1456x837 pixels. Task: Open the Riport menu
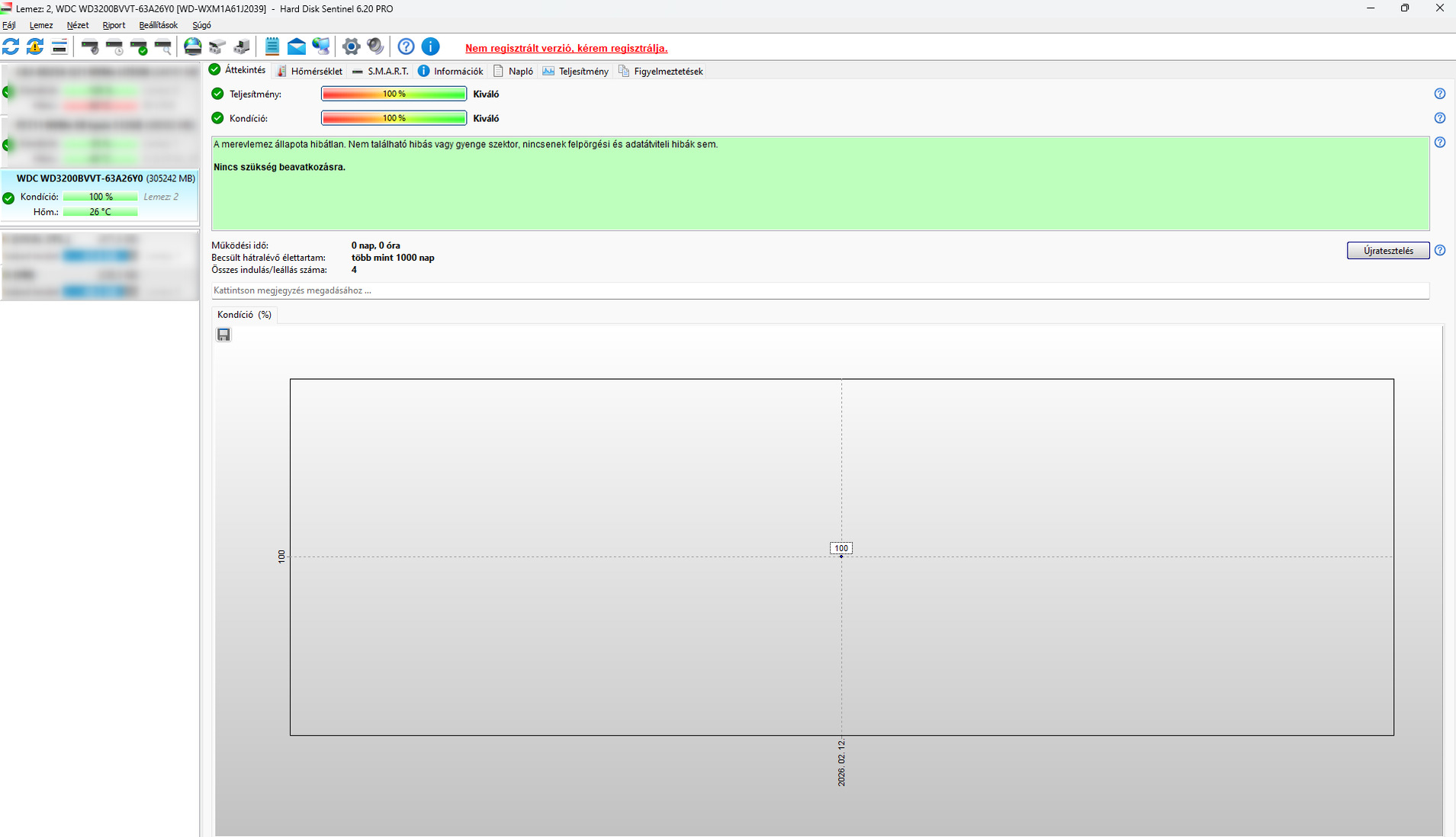point(114,25)
